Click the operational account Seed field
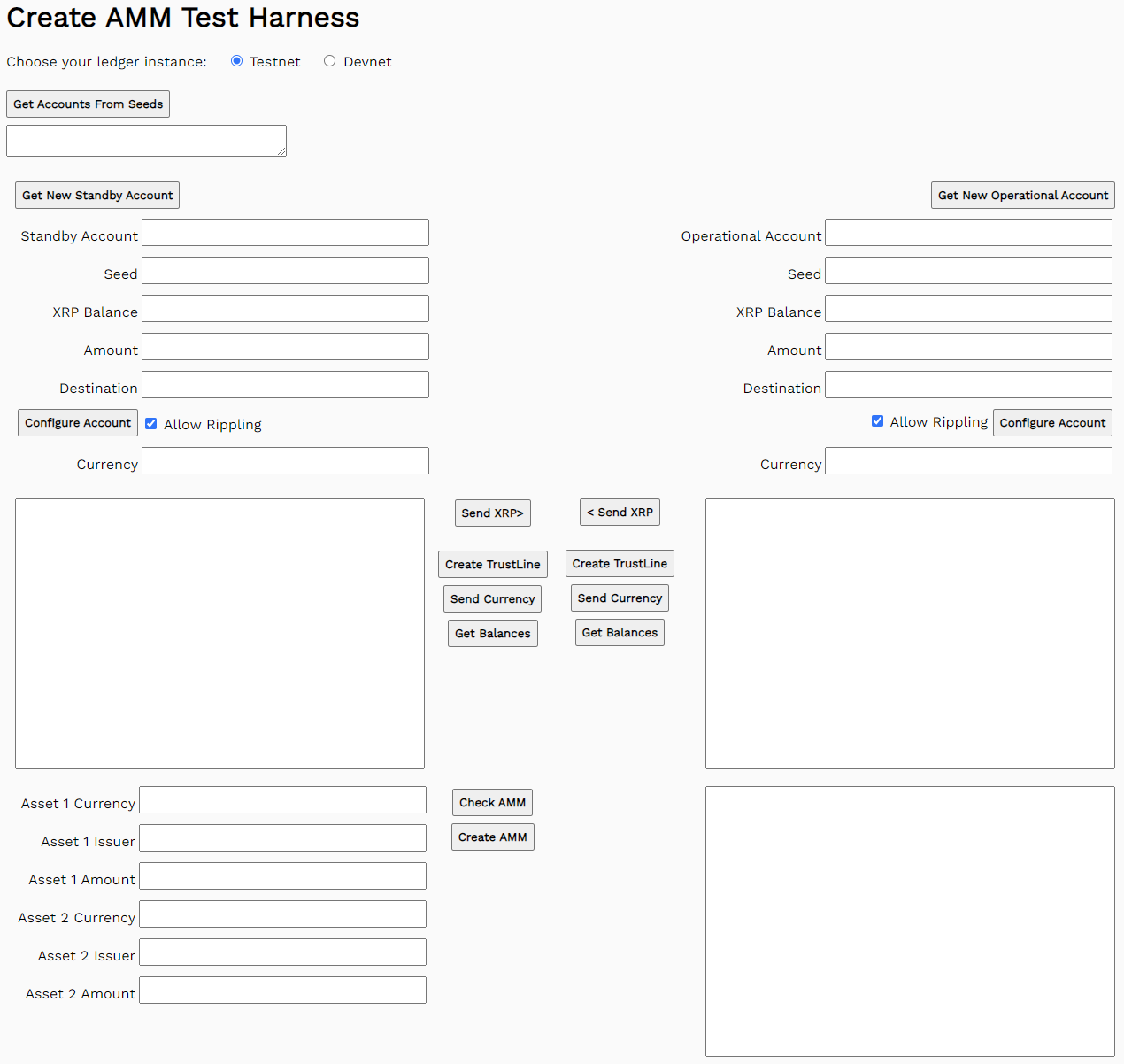The image size is (1124, 1064). 968,270
